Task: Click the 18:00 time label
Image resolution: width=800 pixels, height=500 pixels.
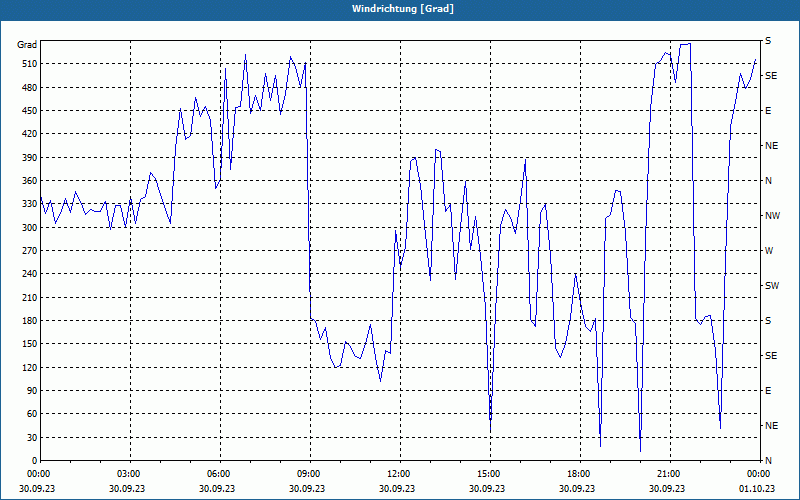Action: point(577,474)
